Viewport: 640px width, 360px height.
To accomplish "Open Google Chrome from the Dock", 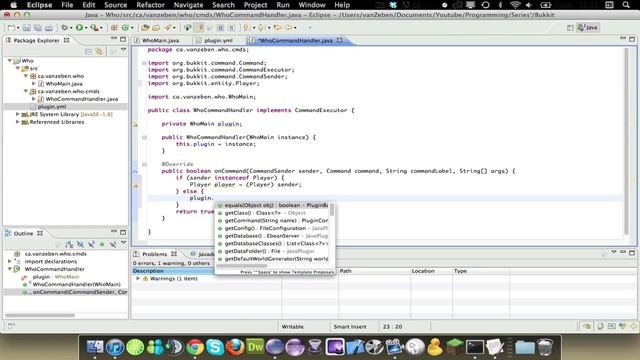I will (195, 347).
